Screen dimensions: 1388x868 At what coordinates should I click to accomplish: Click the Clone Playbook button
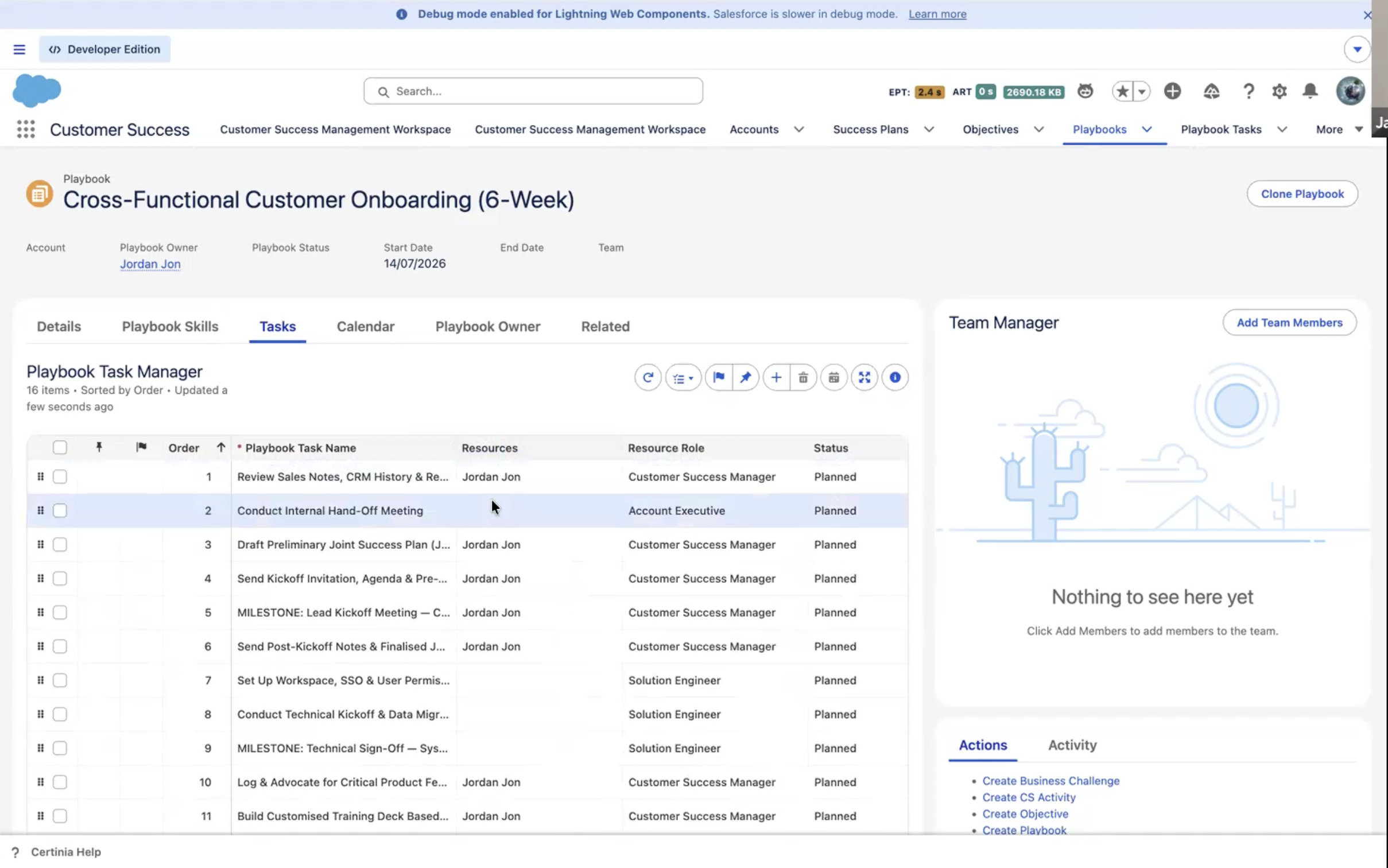click(x=1302, y=194)
